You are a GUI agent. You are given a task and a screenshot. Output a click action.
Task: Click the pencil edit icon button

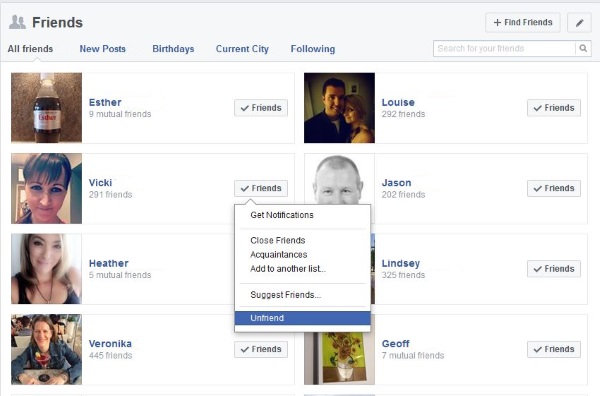coord(579,23)
